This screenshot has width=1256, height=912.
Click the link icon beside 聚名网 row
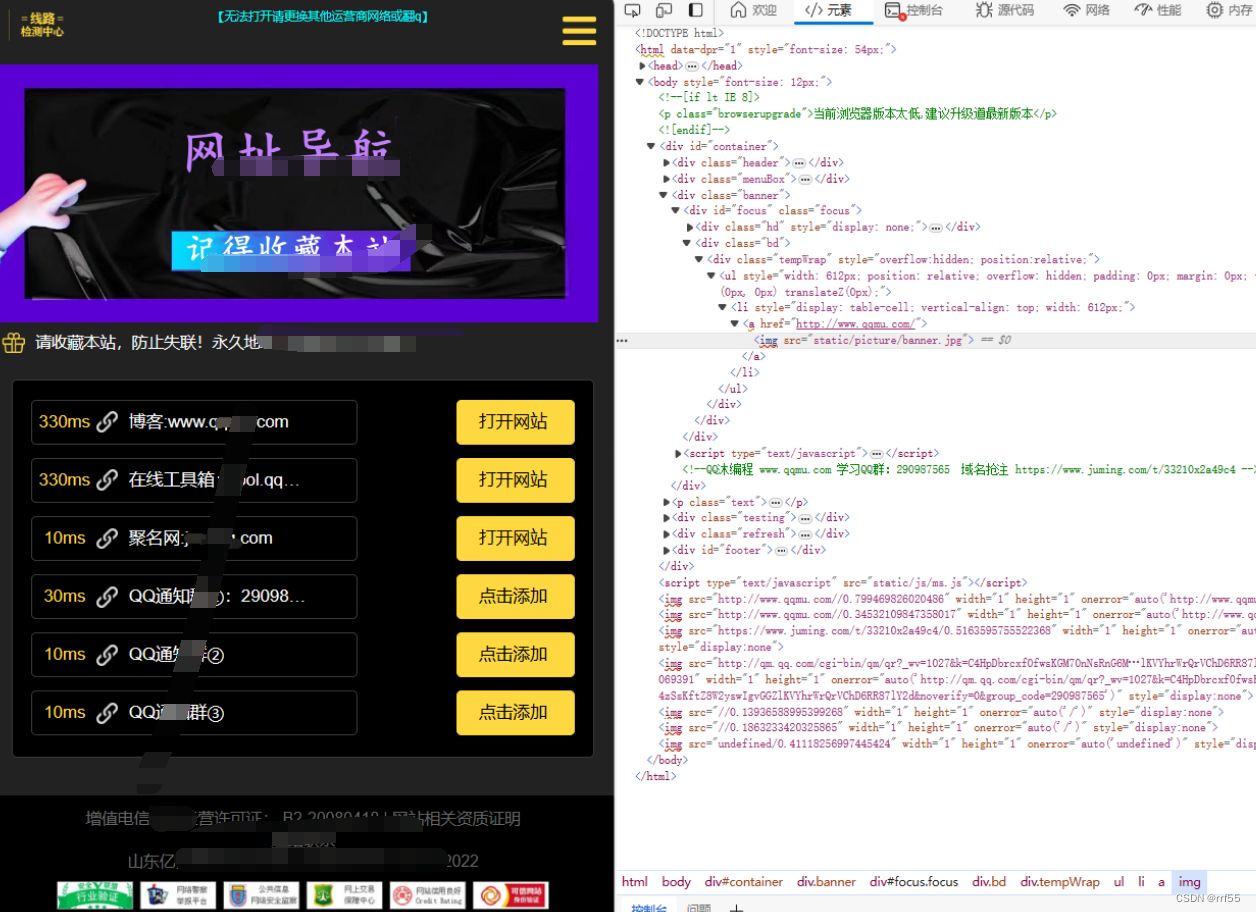coord(107,538)
